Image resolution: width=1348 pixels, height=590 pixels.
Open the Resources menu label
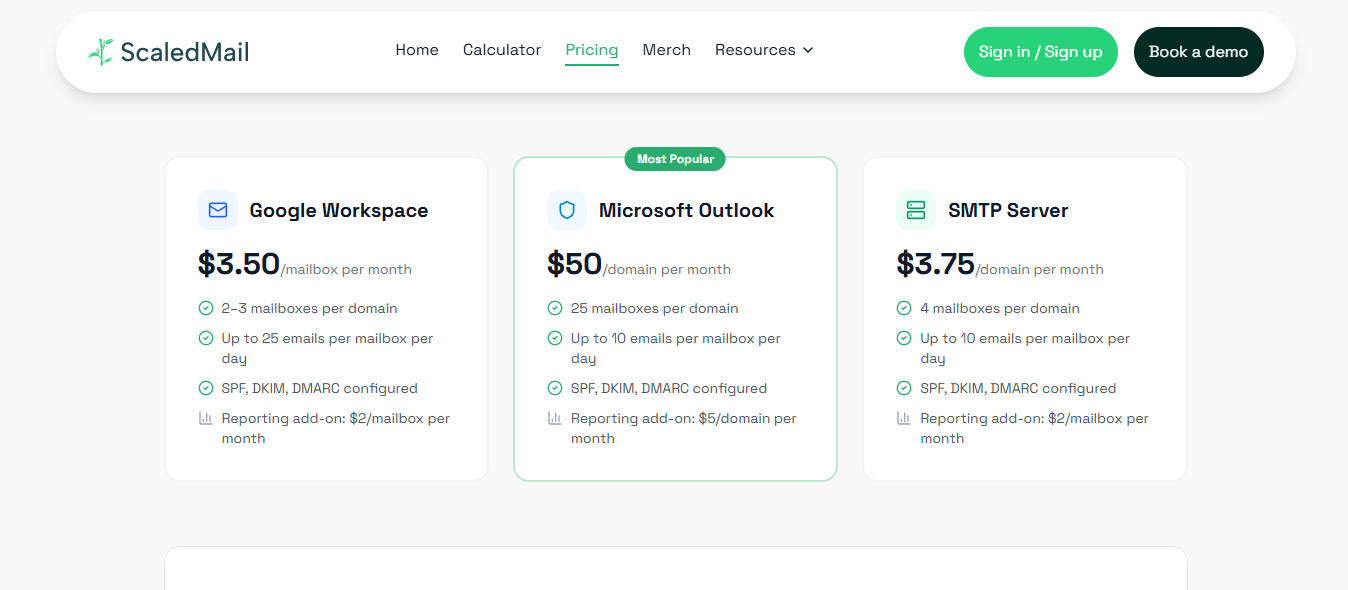click(755, 50)
